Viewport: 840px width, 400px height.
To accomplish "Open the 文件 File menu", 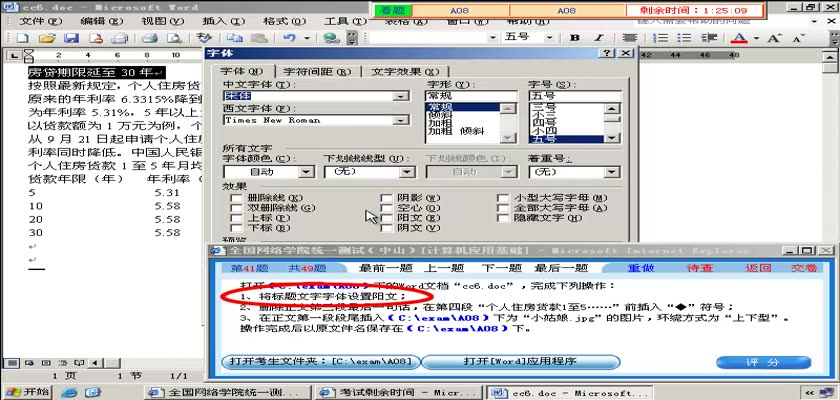I will click(x=41, y=21).
